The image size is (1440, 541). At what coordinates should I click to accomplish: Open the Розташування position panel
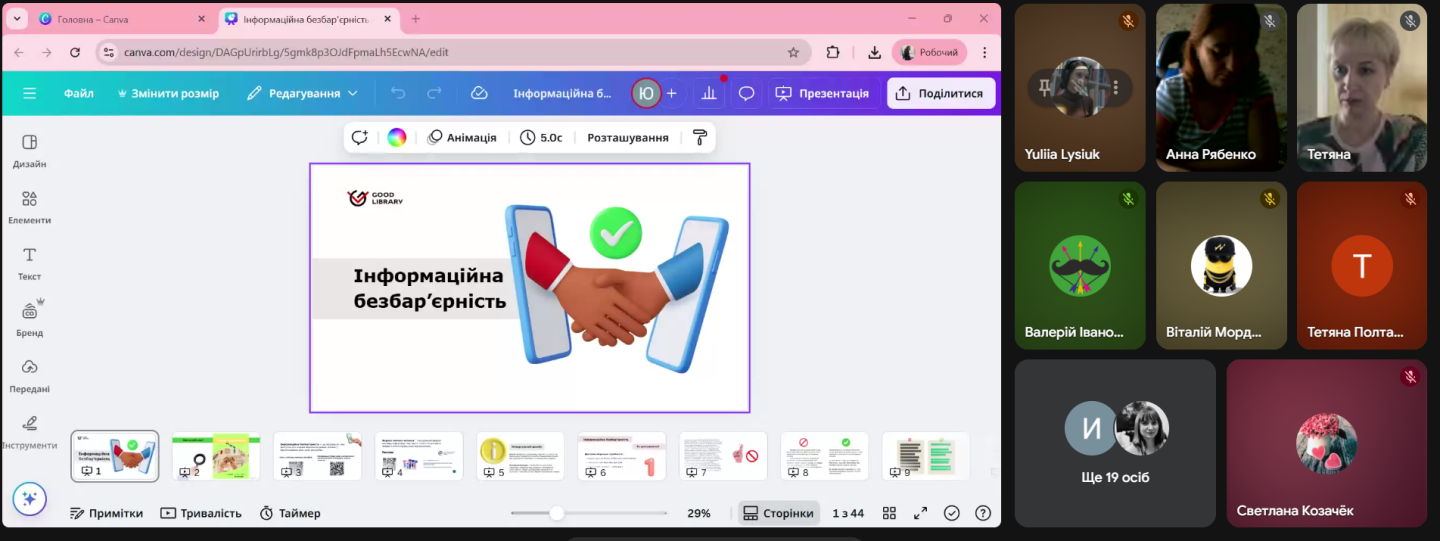tap(627, 138)
